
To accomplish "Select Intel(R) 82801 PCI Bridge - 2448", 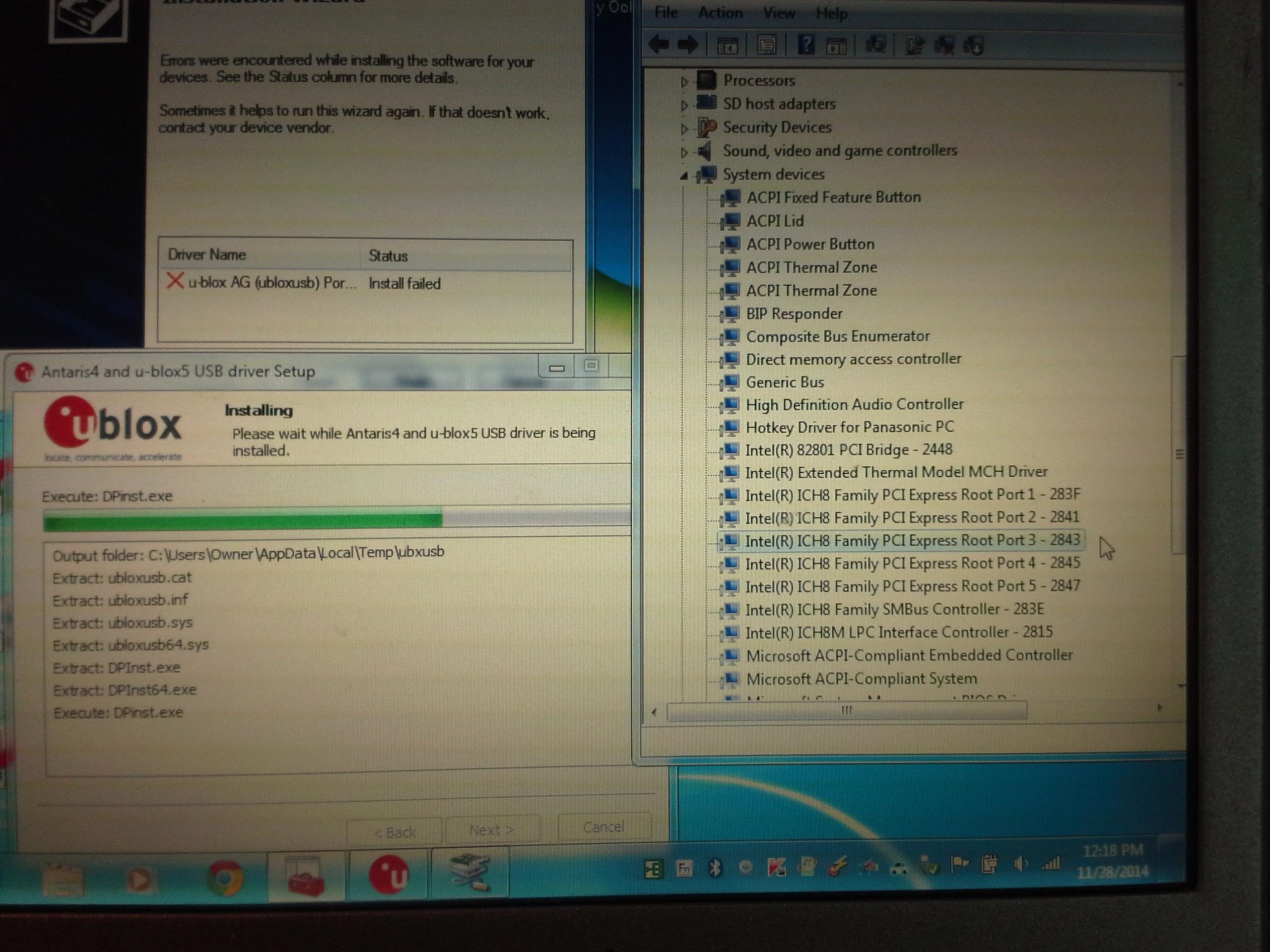I will (x=849, y=450).
